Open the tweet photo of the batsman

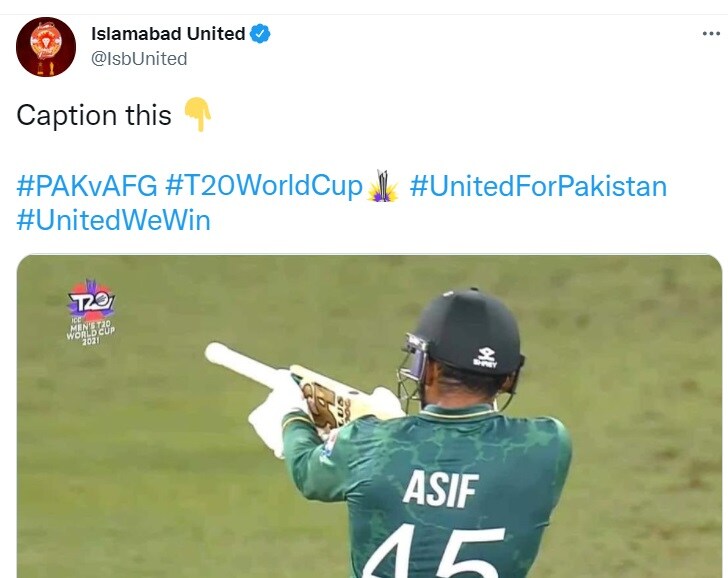pos(369,416)
